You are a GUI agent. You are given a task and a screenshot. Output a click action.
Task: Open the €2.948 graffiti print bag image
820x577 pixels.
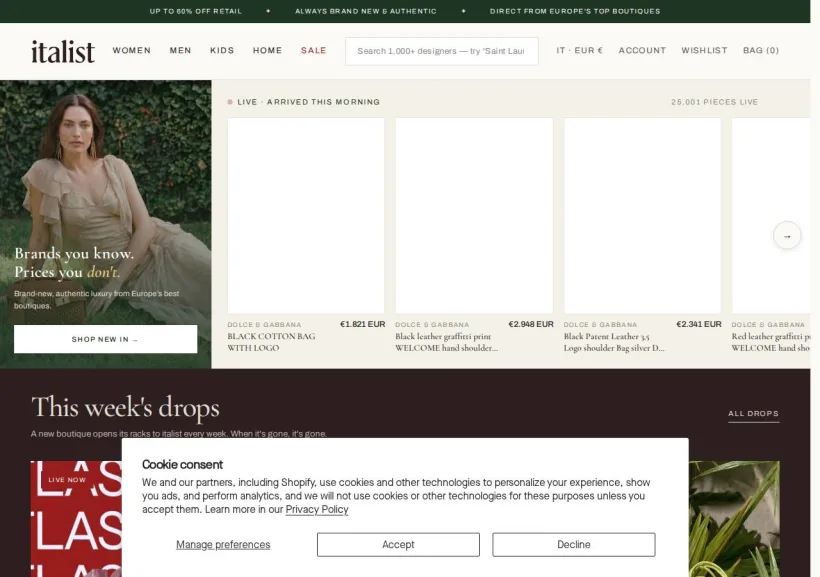point(474,216)
